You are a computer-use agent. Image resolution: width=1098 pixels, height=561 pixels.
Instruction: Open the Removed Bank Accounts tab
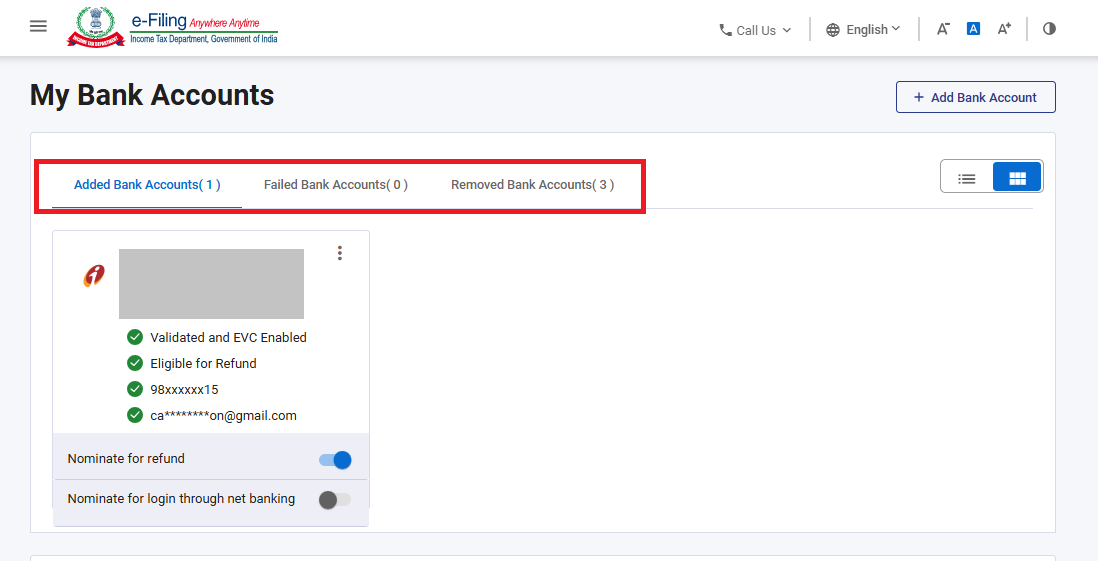pyautogui.click(x=532, y=185)
